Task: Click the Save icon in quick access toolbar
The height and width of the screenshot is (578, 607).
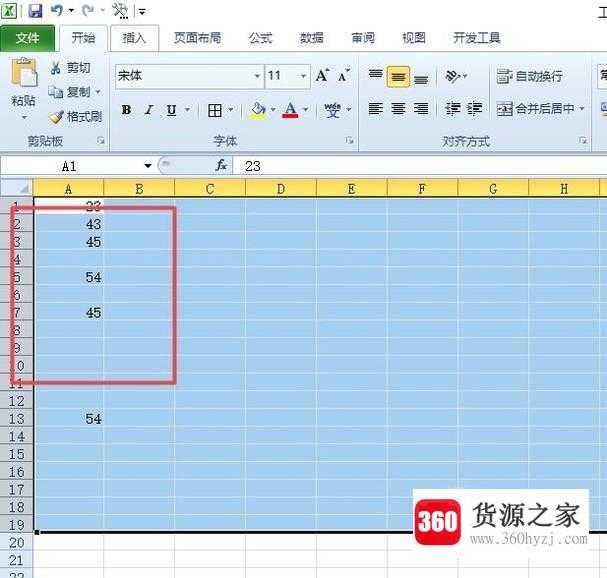Action: [x=35, y=10]
